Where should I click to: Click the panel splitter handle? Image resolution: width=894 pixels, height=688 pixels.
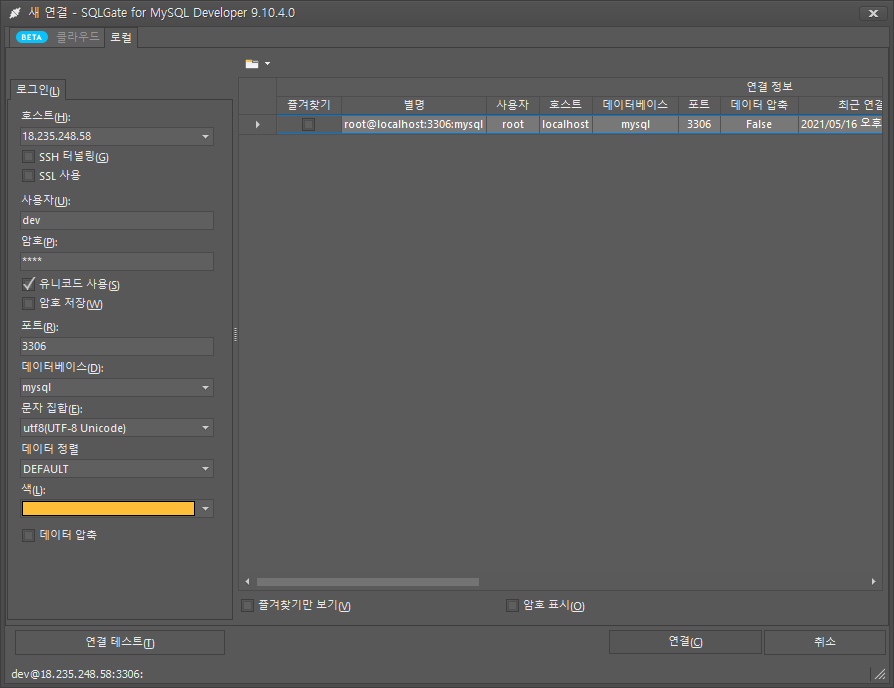pyautogui.click(x=235, y=335)
